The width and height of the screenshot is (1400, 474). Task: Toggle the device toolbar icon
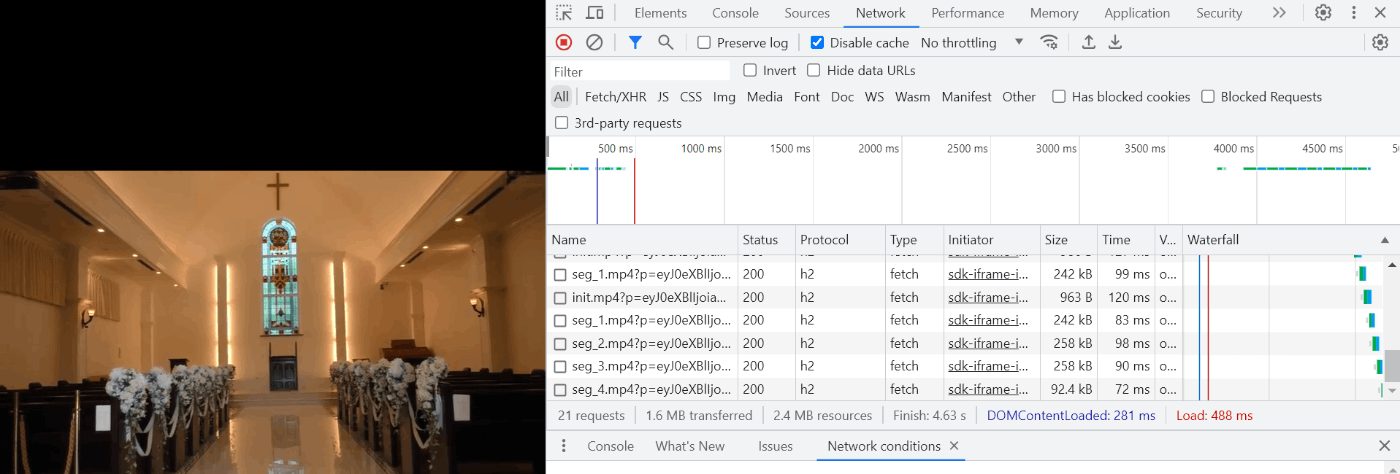(595, 13)
